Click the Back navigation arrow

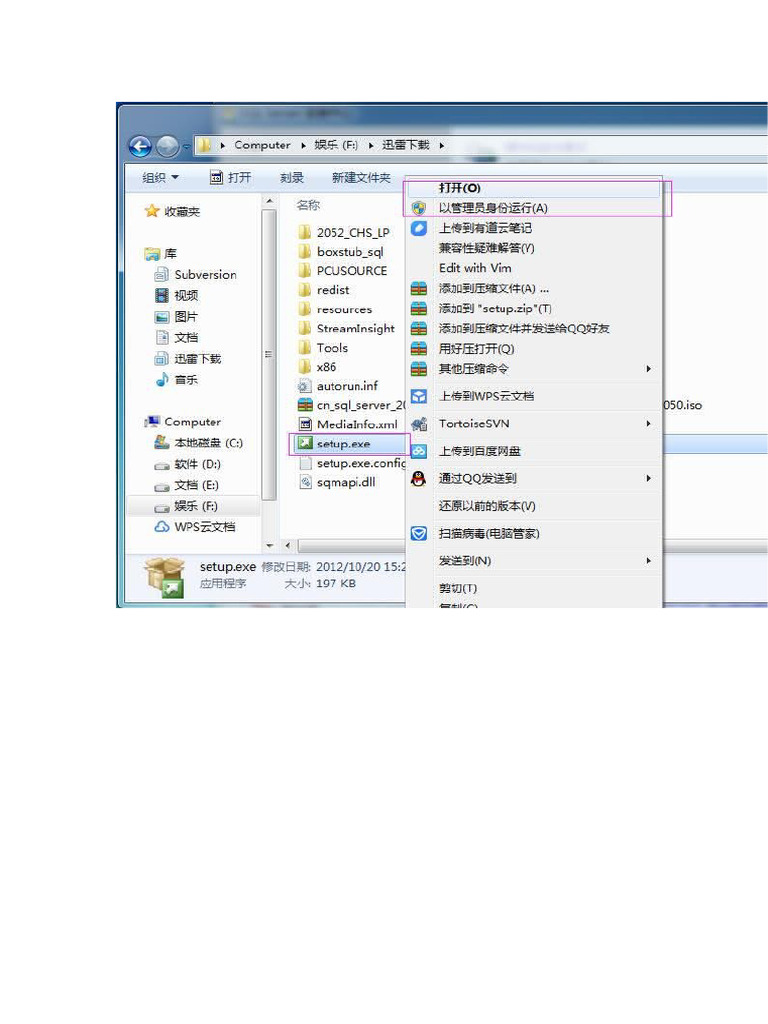pyautogui.click(x=140, y=146)
